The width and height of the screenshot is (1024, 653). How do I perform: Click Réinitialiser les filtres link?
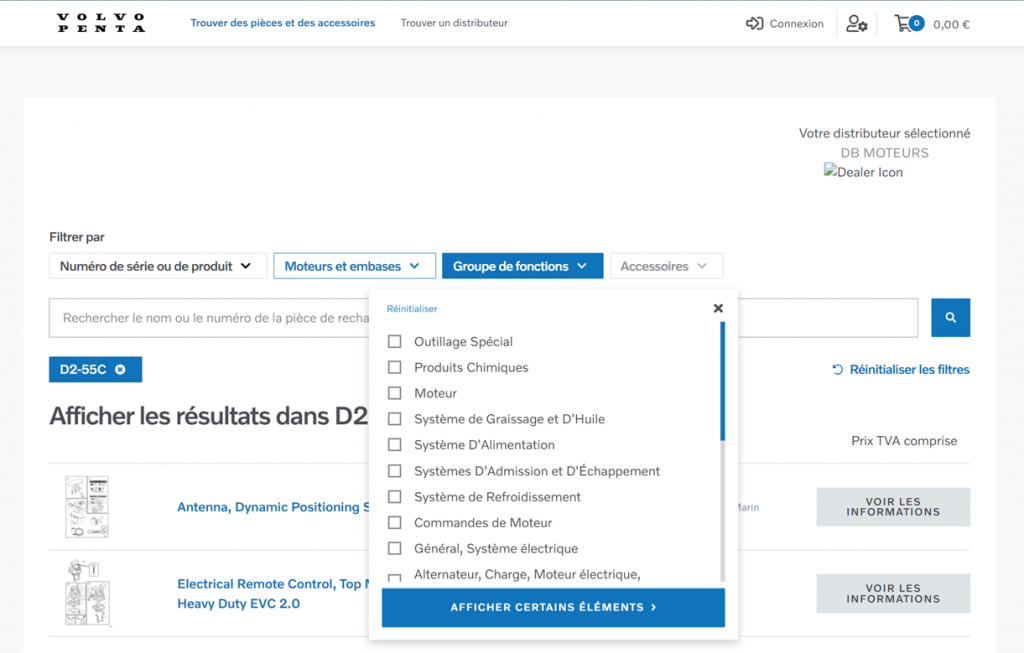(x=900, y=370)
